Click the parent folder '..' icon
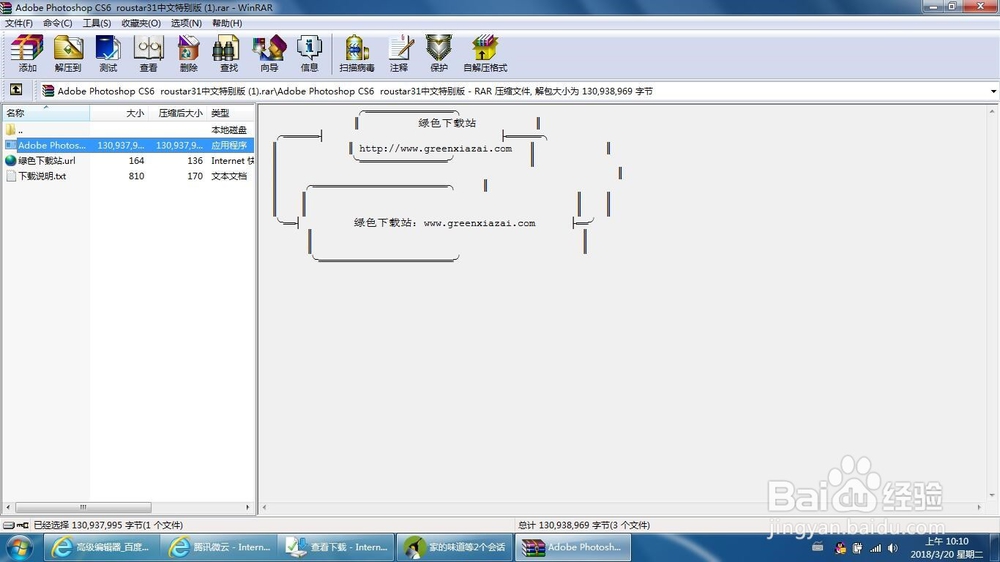The width and height of the screenshot is (1000, 562). click(x=11, y=130)
